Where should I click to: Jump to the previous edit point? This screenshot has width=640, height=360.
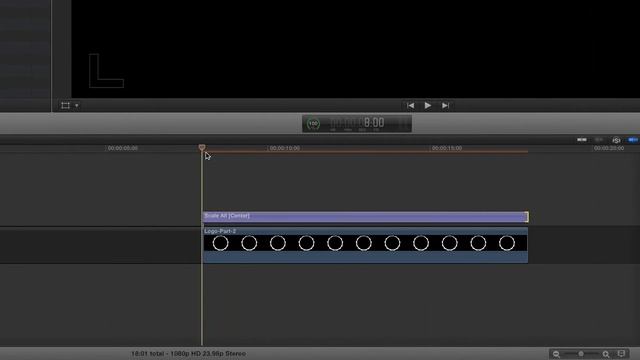410,106
